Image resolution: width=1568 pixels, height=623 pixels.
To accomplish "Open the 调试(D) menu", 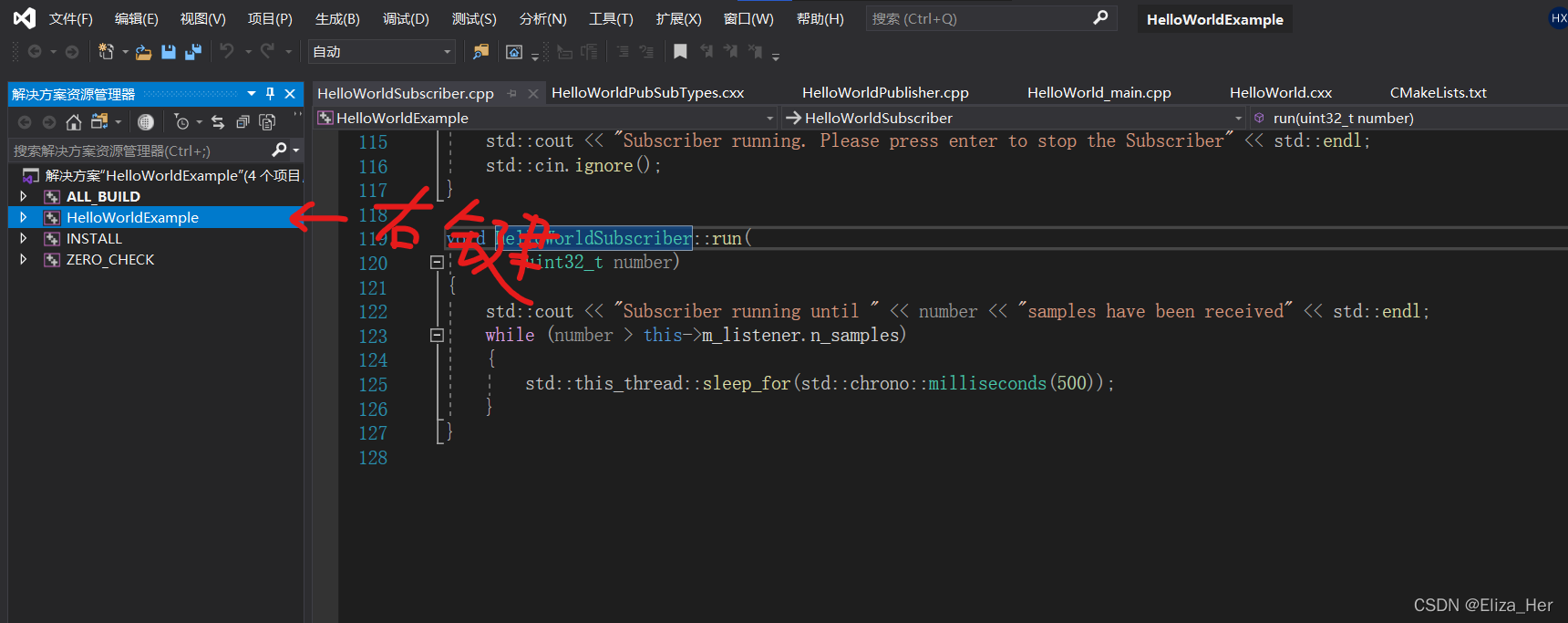I will click(x=406, y=18).
